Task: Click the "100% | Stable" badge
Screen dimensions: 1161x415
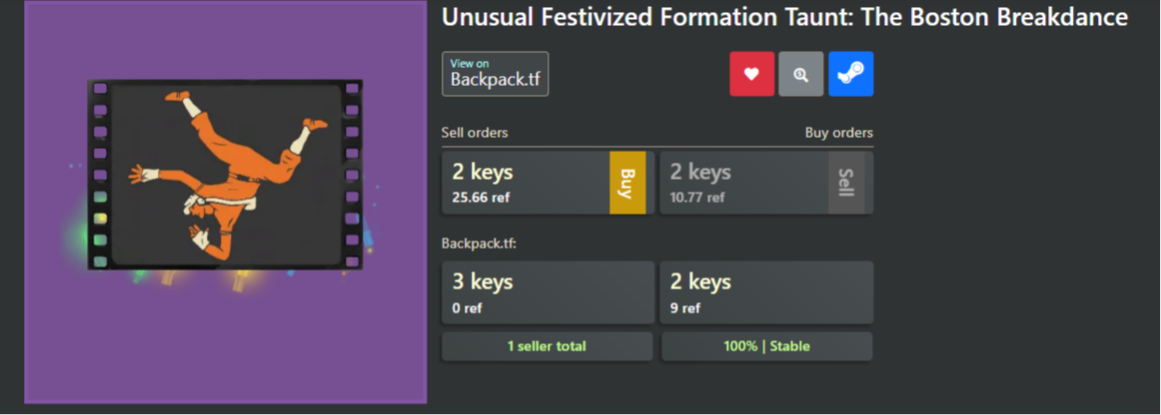Action: [766, 346]
